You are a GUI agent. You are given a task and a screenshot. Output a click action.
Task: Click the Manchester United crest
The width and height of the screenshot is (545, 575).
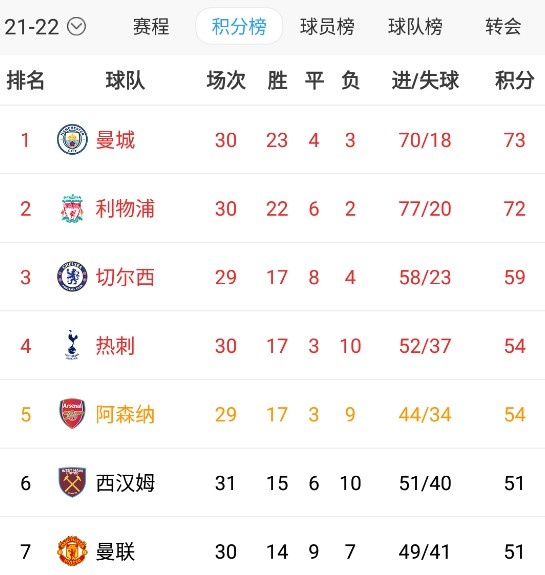click(72, 551)
